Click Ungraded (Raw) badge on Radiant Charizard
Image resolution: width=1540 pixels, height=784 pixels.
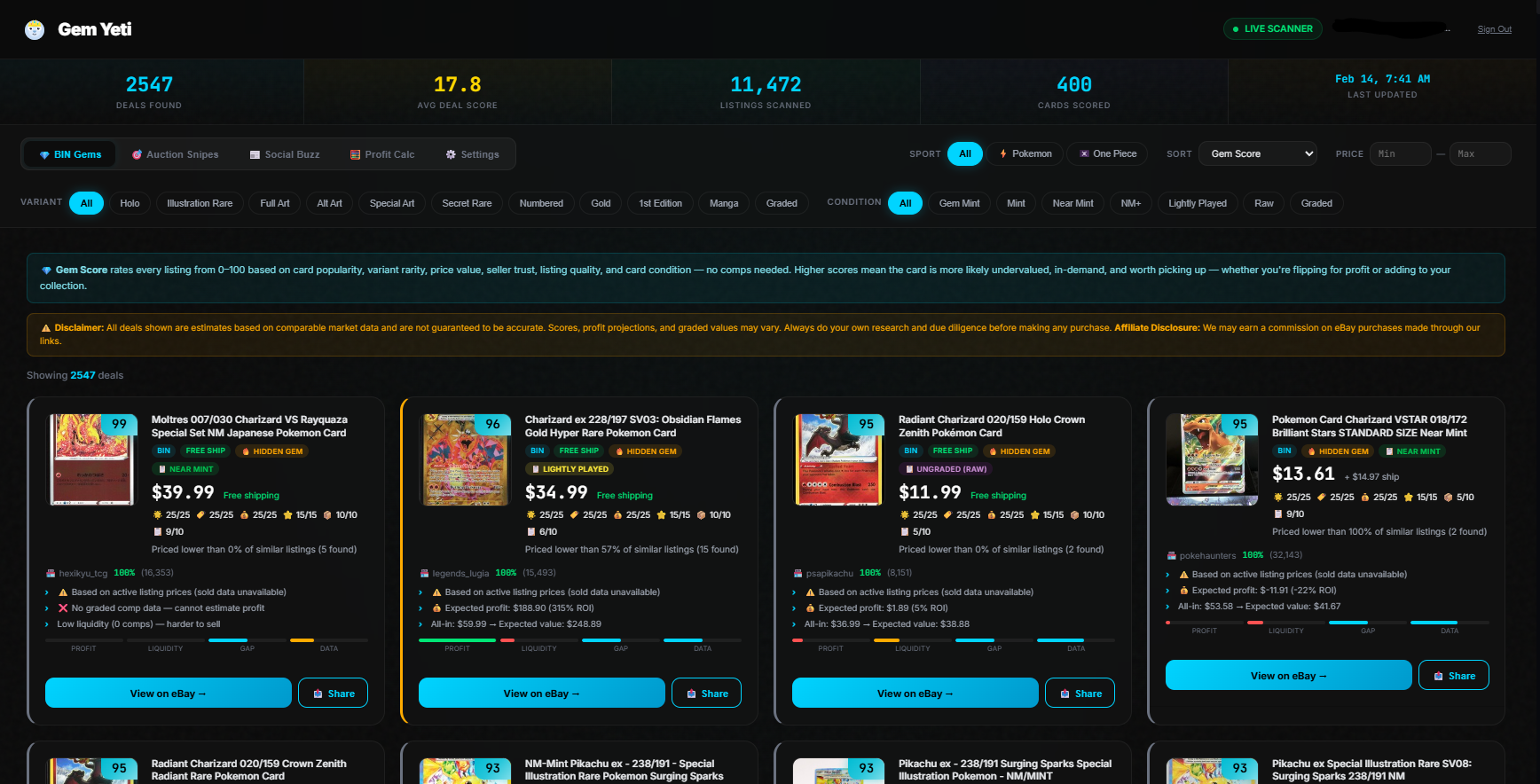coord(945,468)
